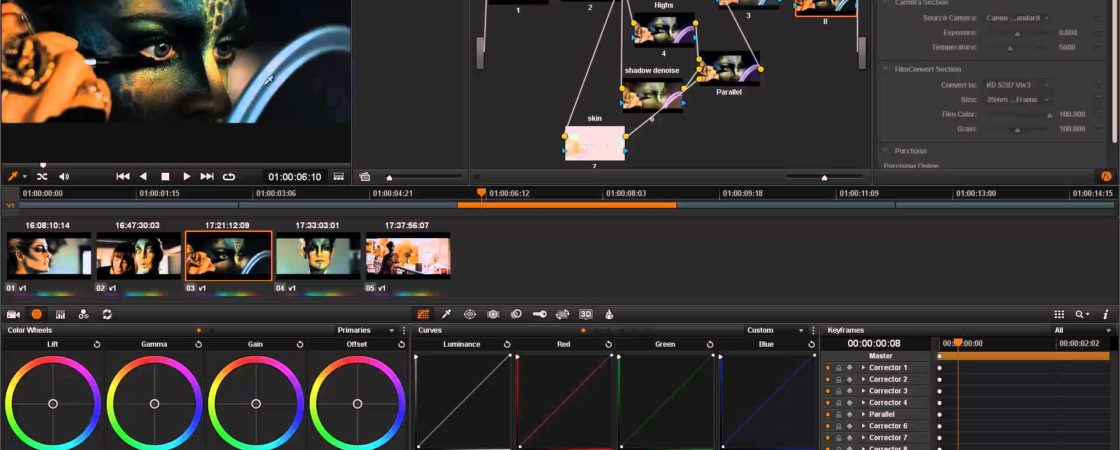
Task: Reset the Offset color wheel
Action: 401,344
